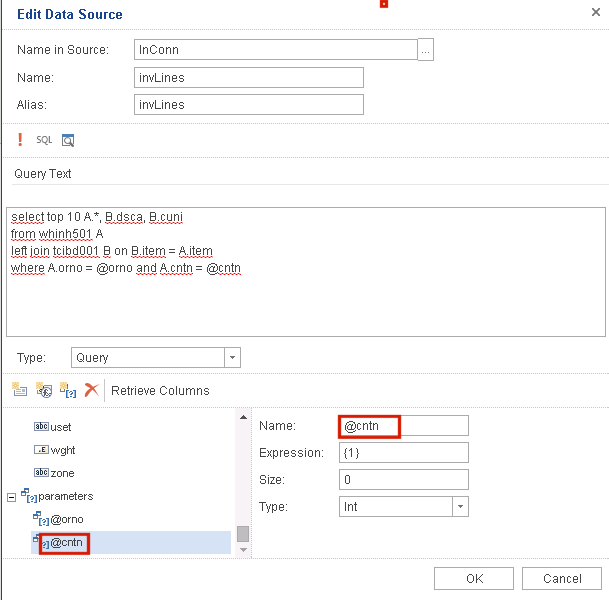Click the red X delete icon
609x600 pixels.
[91, 390]
